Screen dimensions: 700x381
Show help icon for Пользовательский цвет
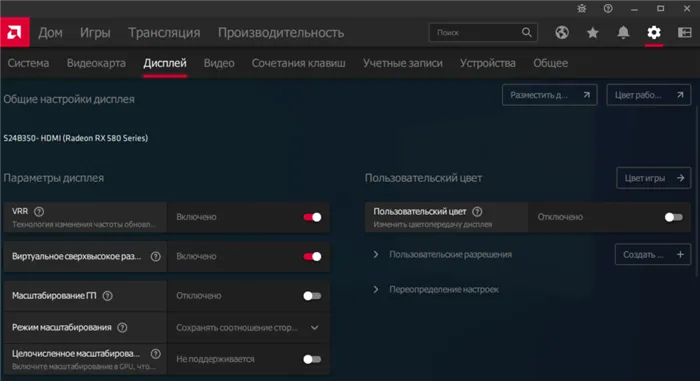coord(477,211)
